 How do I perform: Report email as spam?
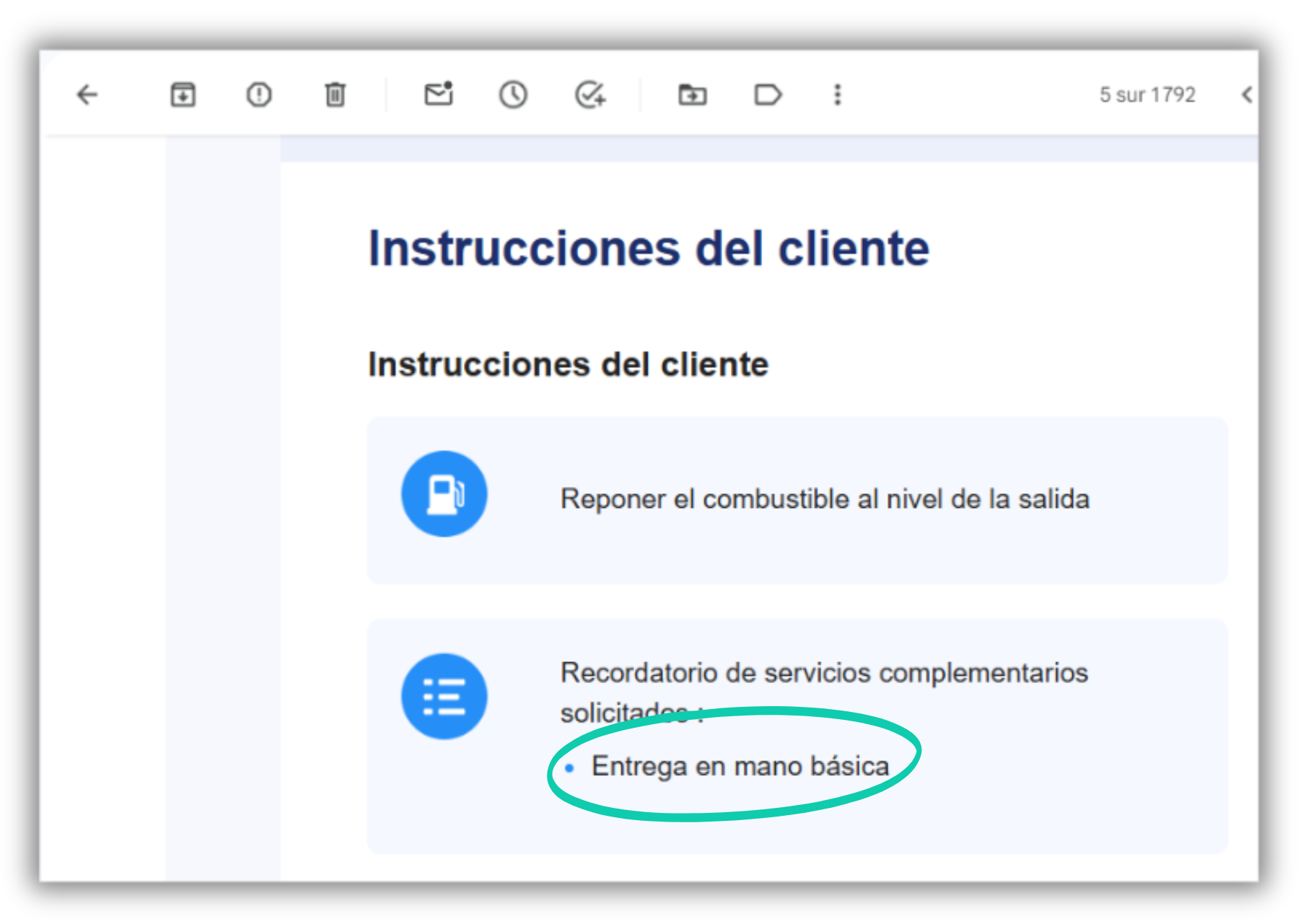[x=259, y=94]
